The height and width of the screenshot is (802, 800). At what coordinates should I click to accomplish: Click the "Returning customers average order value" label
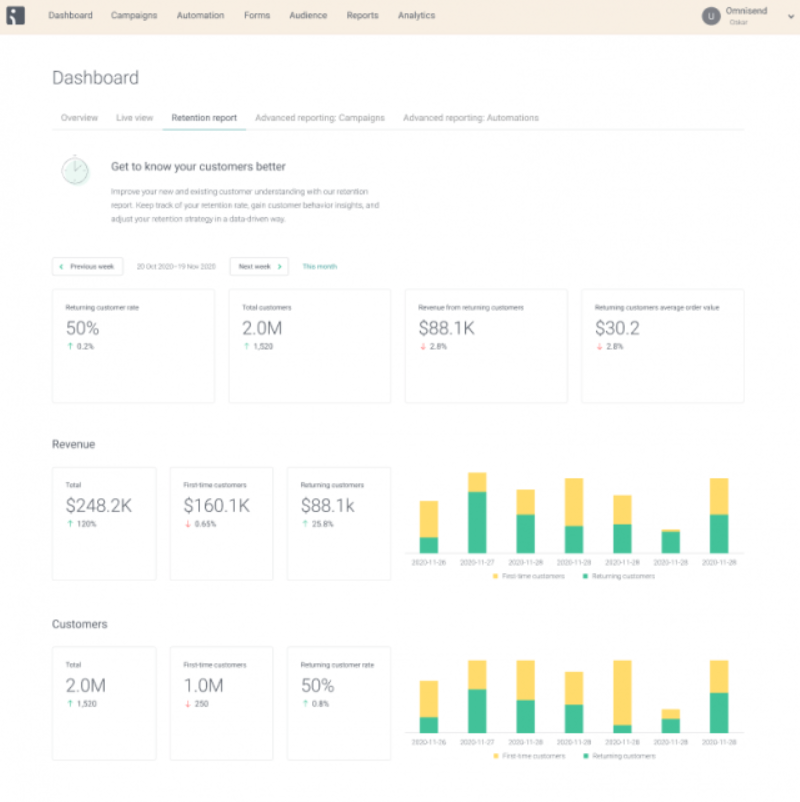coord(657,307)
